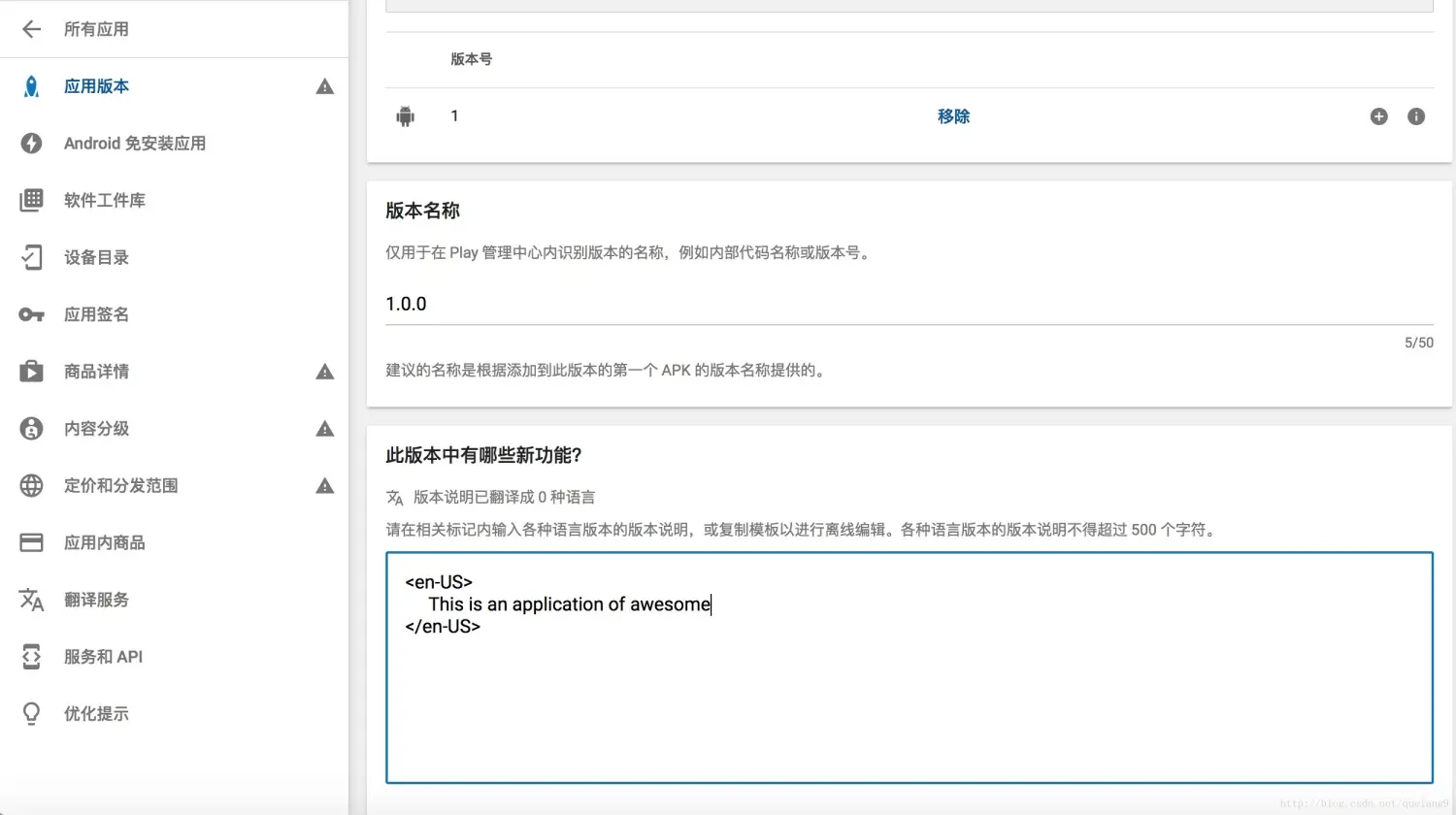Click the 5/50 character counter

(1418, 342)
